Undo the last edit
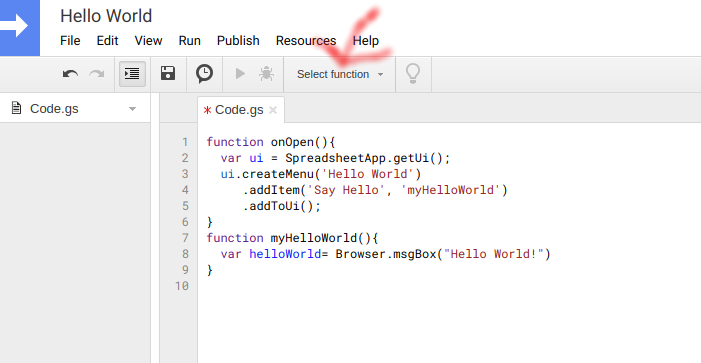 [x=70, y=74]
